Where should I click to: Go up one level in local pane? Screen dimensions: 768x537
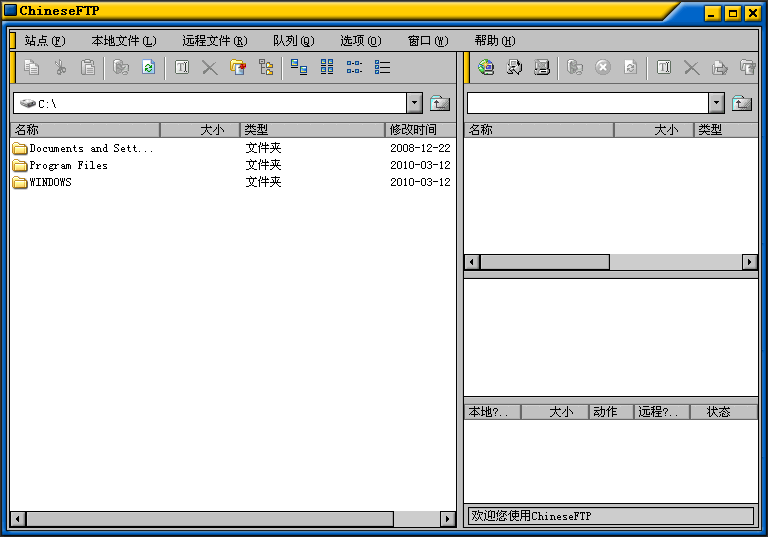(440, 103)
